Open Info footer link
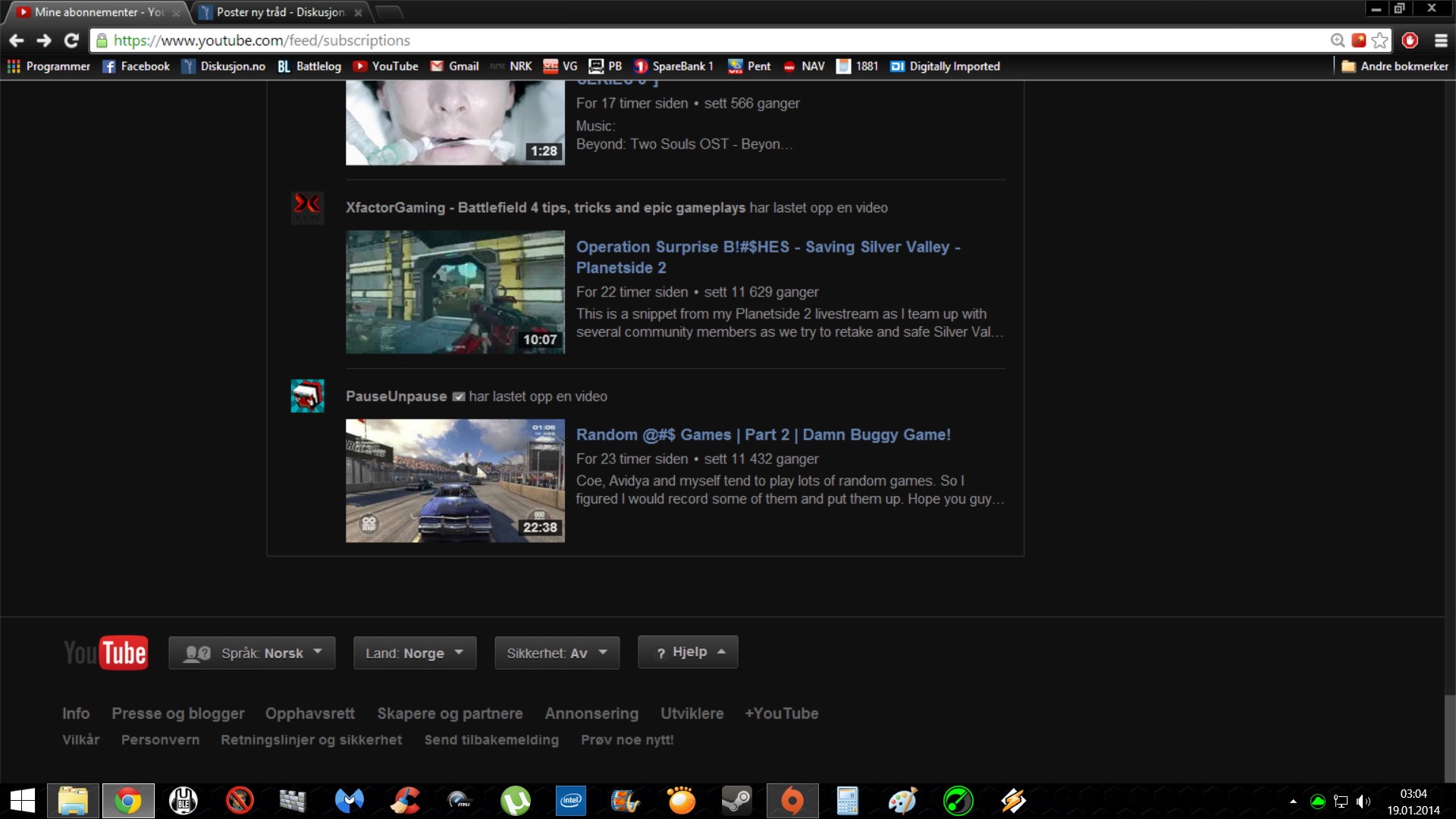1456x819 pixels. [76, 714]
